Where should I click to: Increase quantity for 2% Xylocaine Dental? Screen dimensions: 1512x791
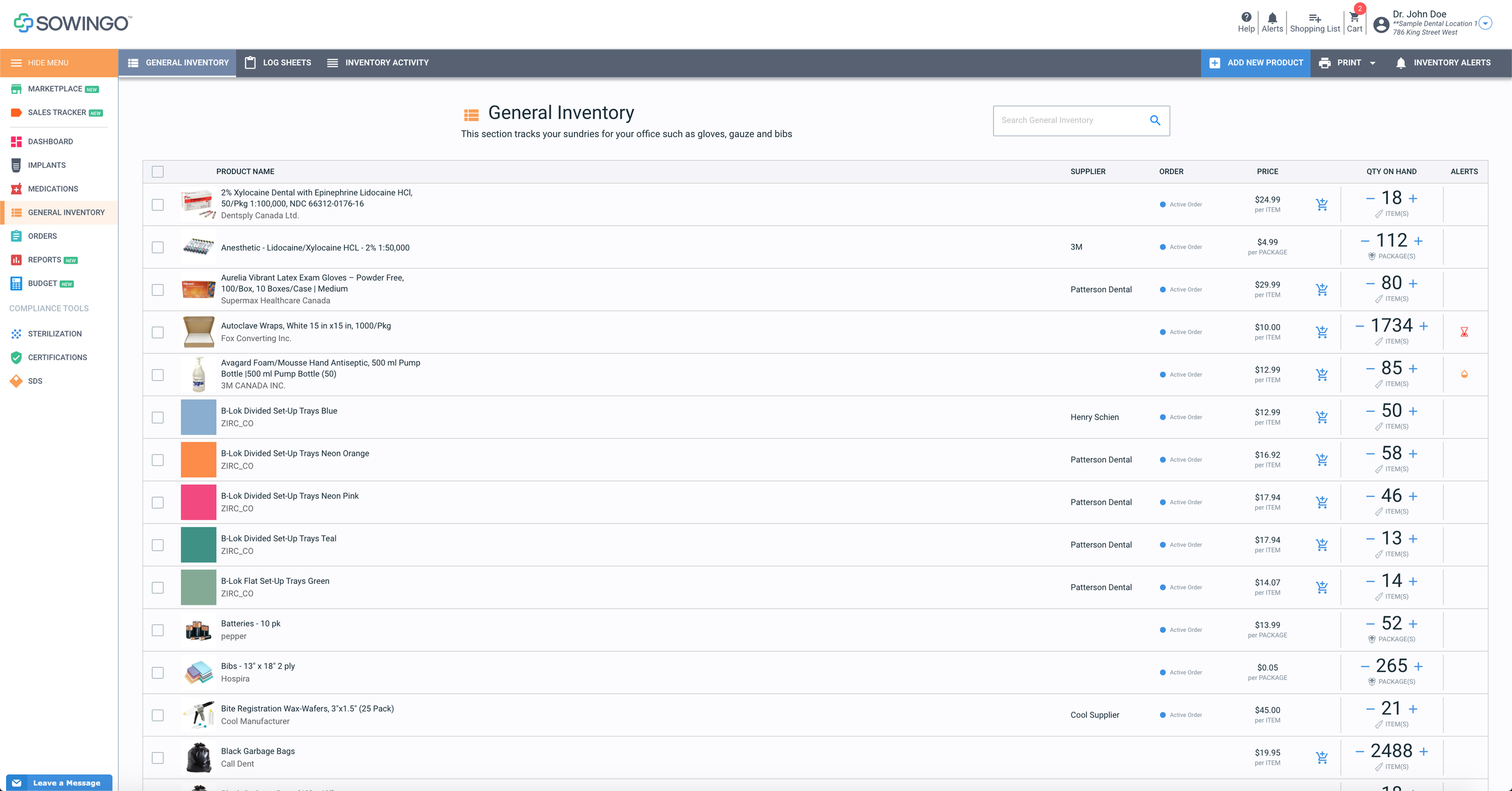1413,198
